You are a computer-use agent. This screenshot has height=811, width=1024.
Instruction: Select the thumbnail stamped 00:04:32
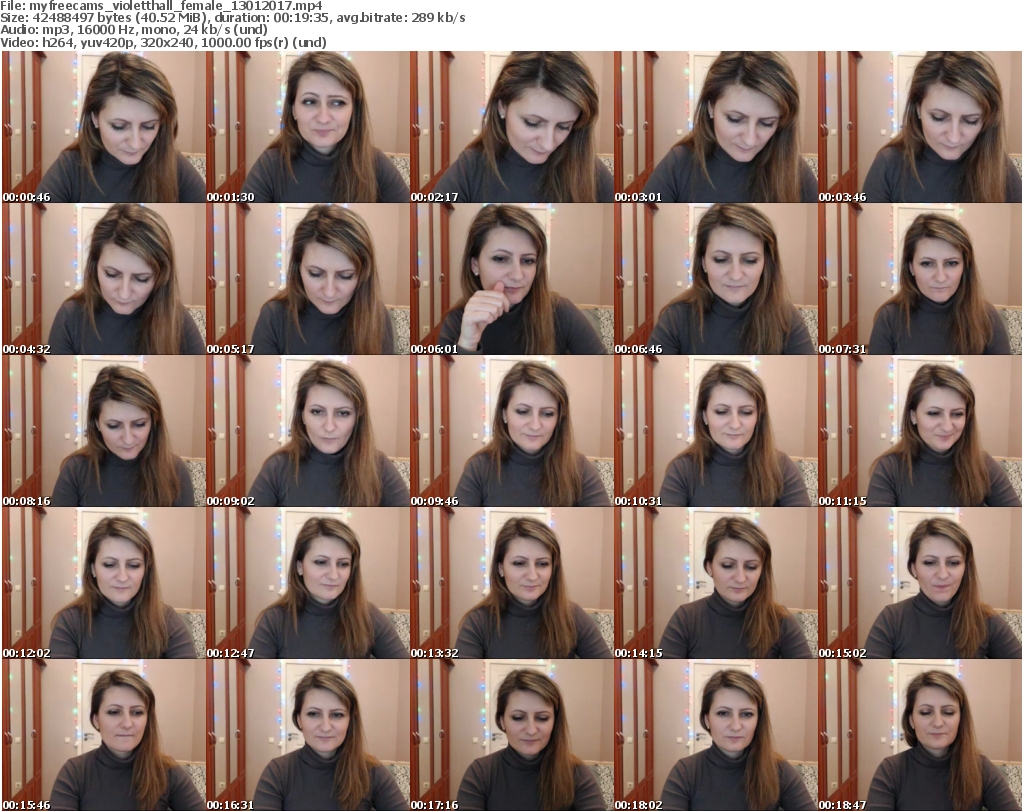point(104,279)
